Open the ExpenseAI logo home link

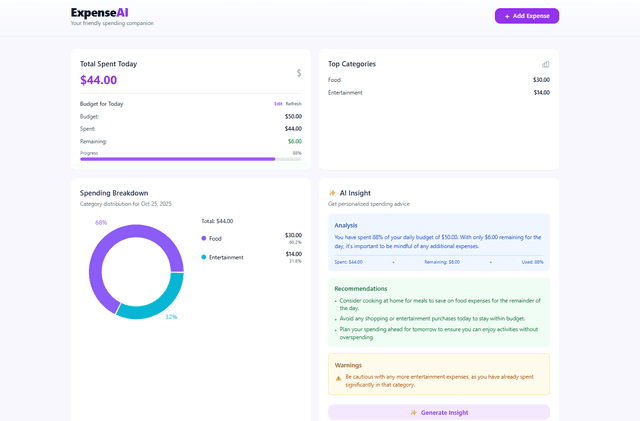point(99,13)
